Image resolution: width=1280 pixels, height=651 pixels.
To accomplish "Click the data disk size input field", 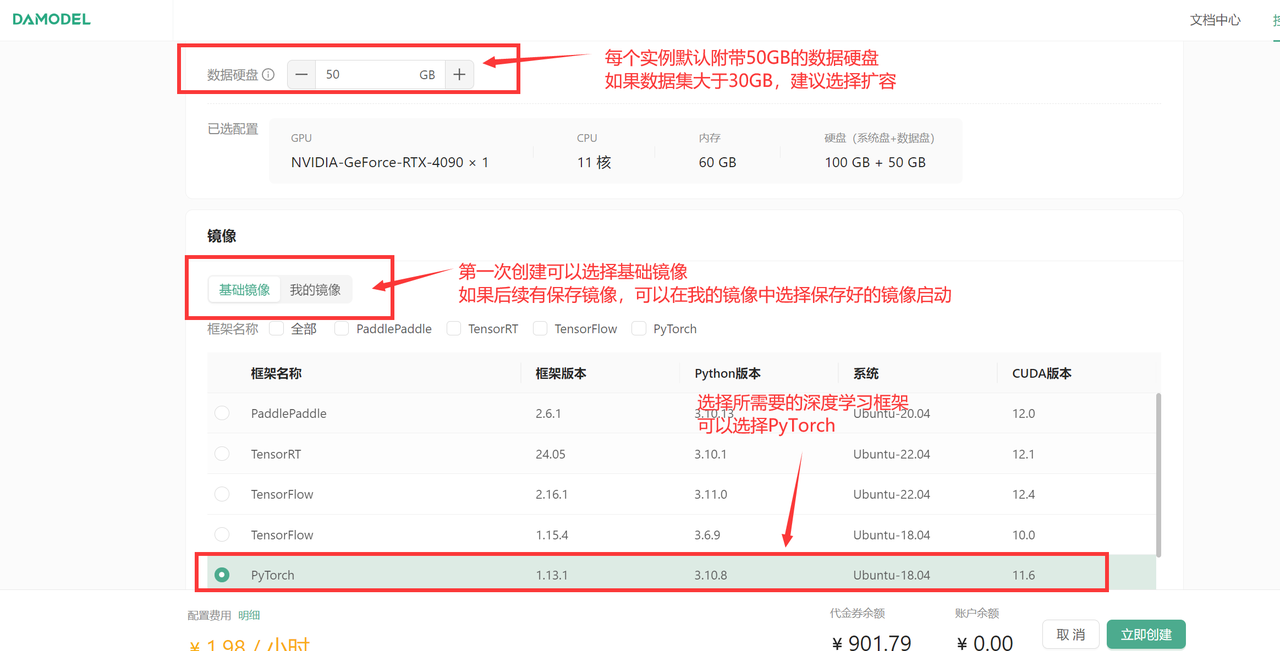I will (x=380, y=75).
